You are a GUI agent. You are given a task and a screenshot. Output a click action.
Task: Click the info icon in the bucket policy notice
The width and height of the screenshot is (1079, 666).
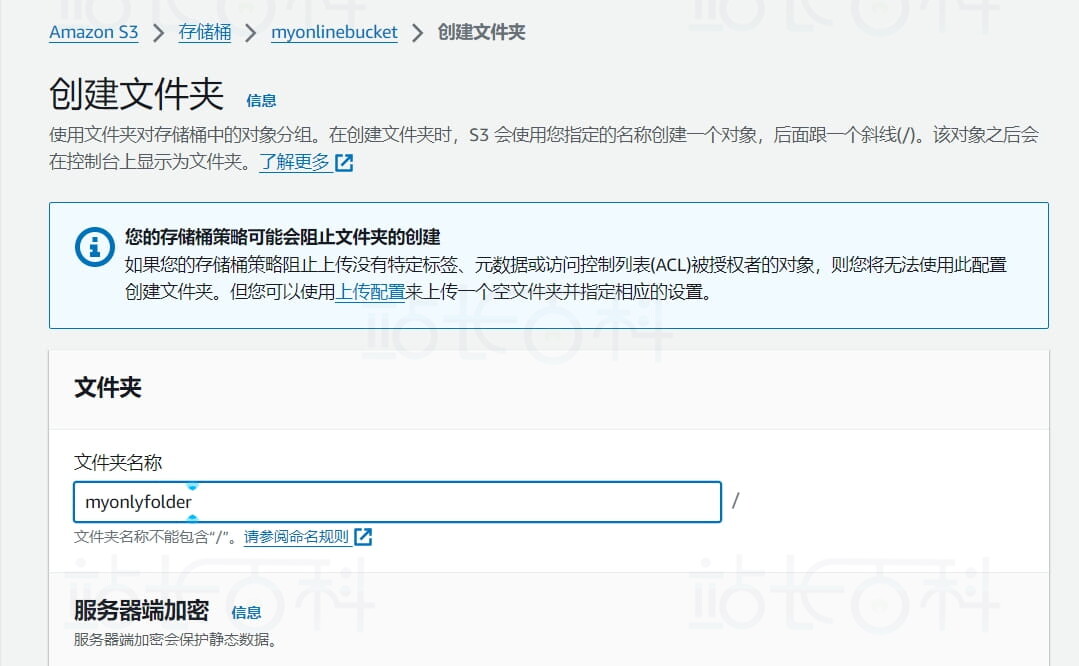coord(94,246)
